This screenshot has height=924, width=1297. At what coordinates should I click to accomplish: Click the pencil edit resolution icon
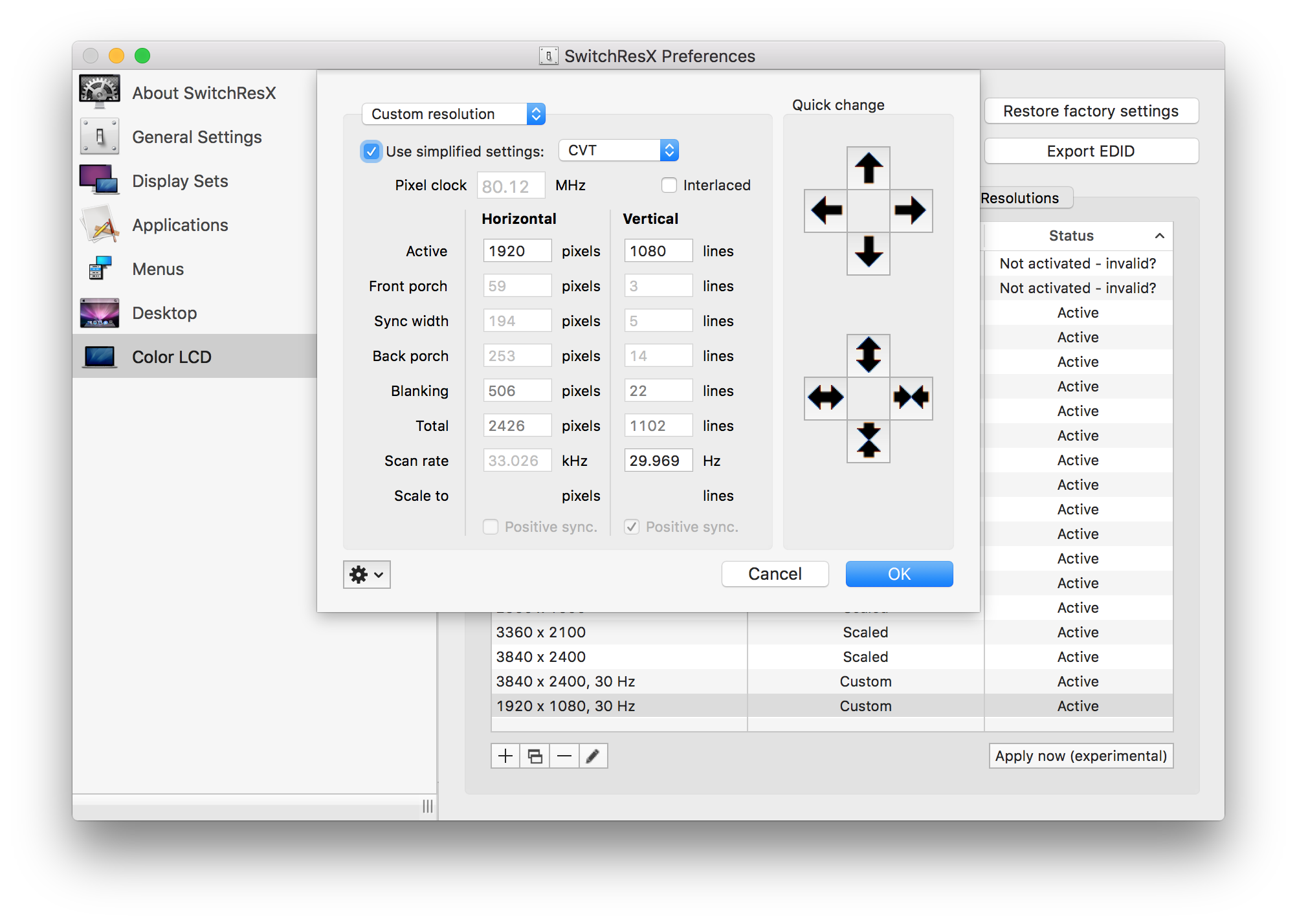coord(592,756)
